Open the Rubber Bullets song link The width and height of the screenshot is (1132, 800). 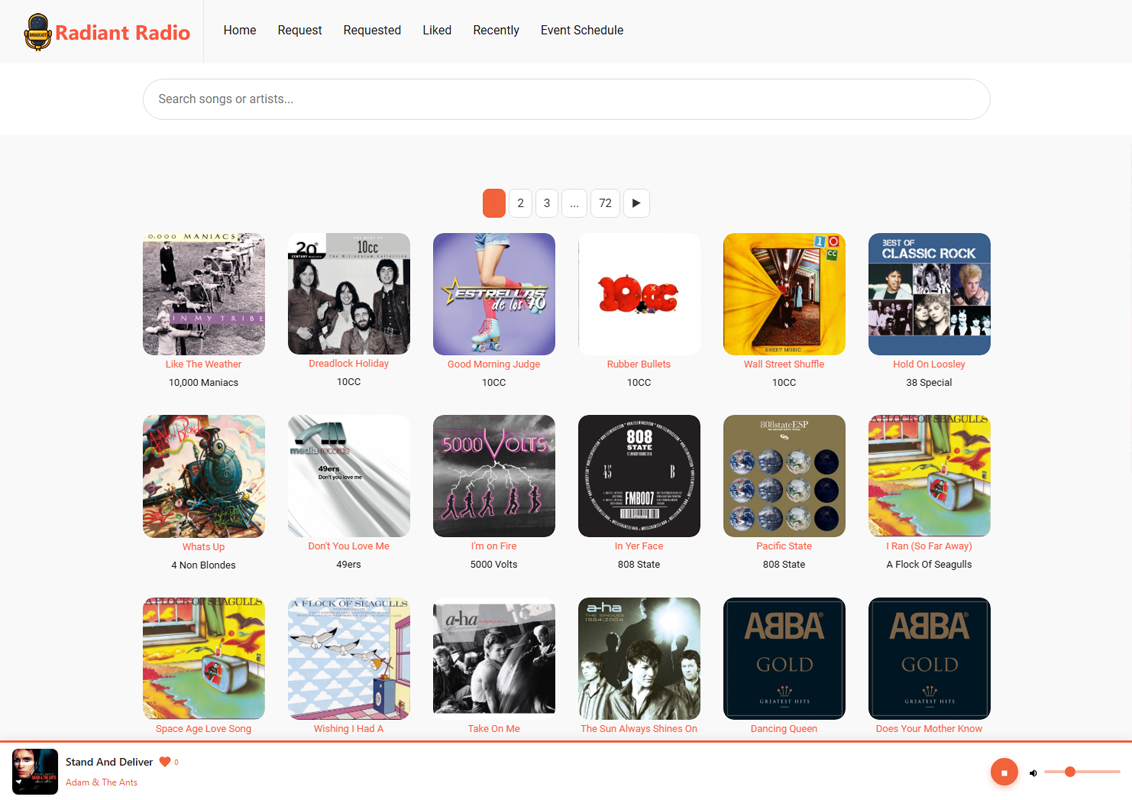point(638,364)
